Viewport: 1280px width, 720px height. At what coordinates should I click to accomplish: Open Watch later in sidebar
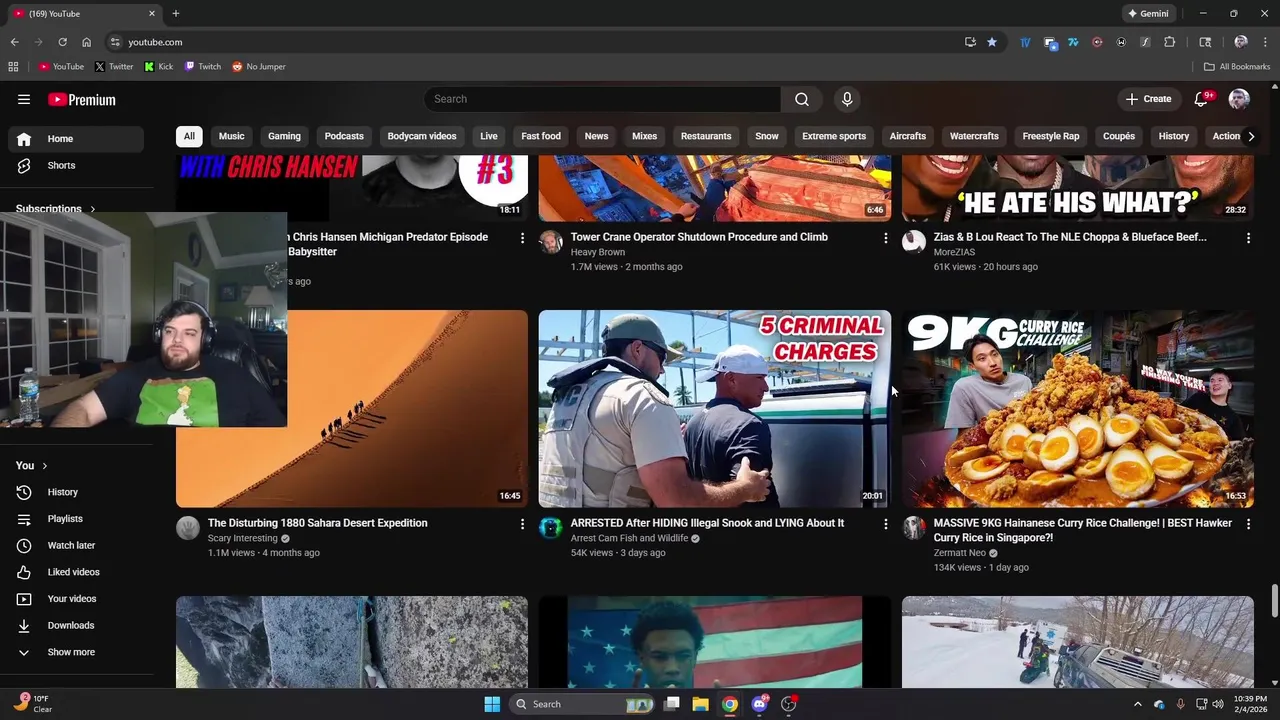pyautogui.click(x=75, y=545)
